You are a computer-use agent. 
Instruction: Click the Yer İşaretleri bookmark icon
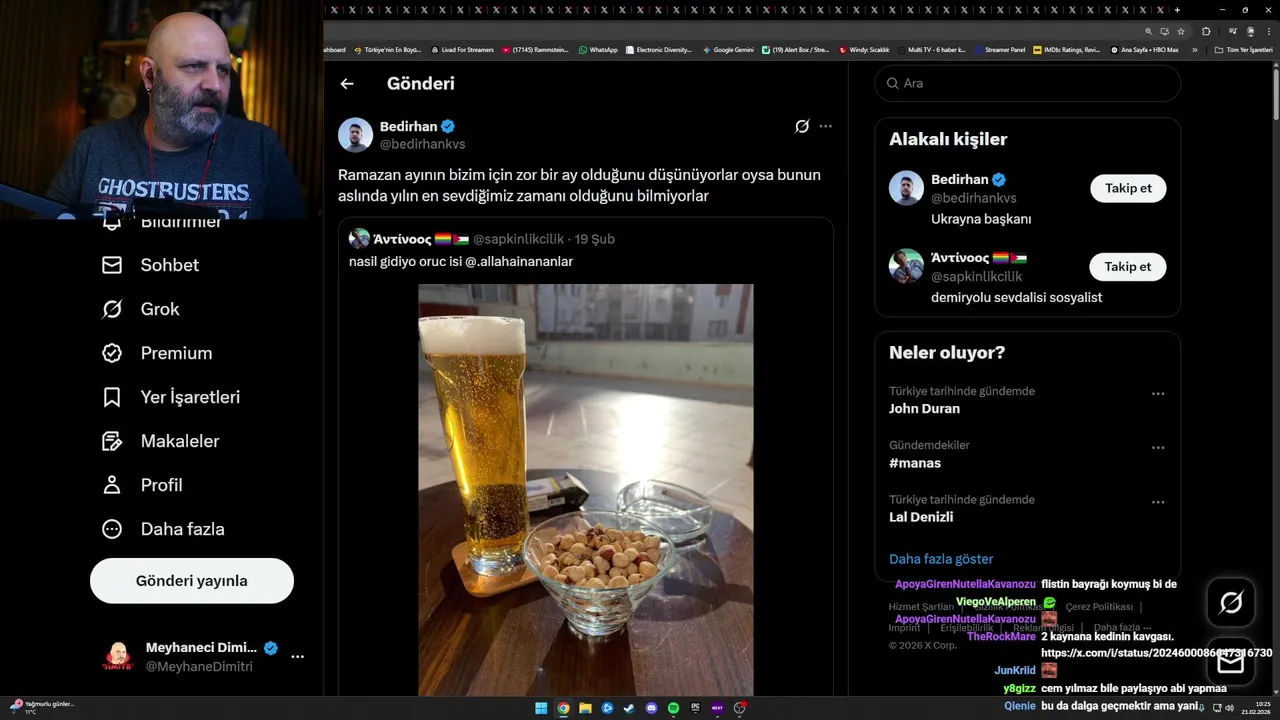coord(112,397)
